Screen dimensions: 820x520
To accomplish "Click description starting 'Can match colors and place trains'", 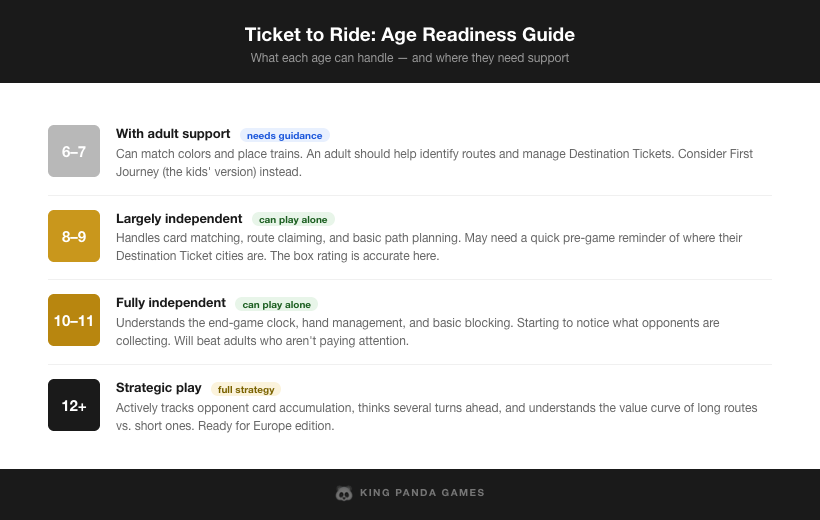I will (x=435, y=163).
